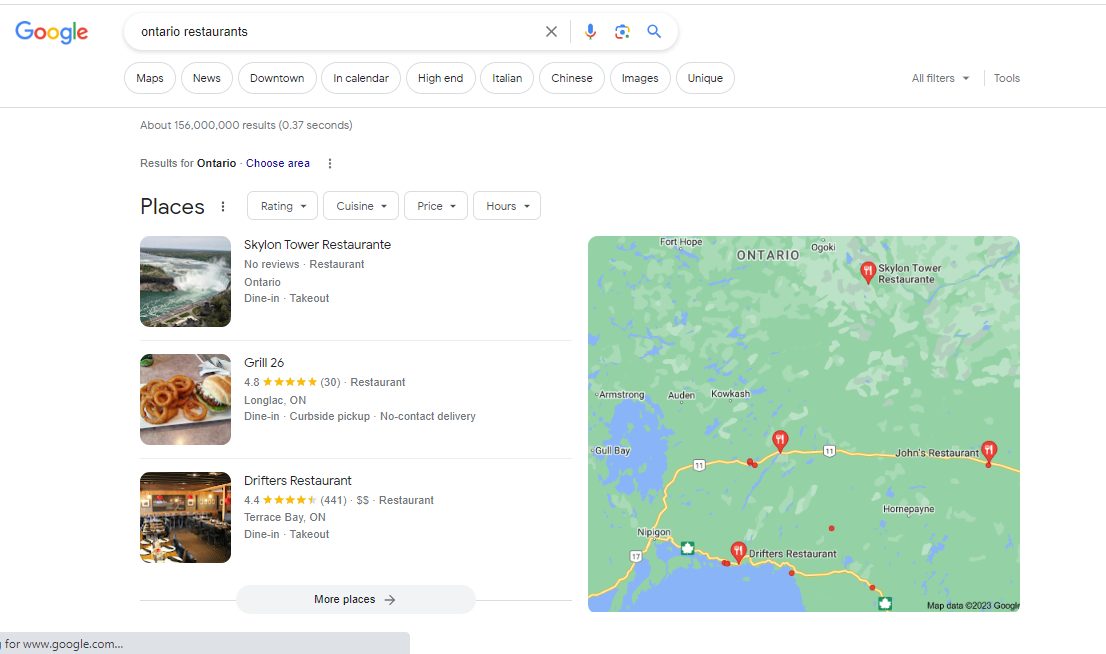Screen dimensions: 1106x654
Task: Expand the All filters dropdown
Action: [x=940, y=78]
